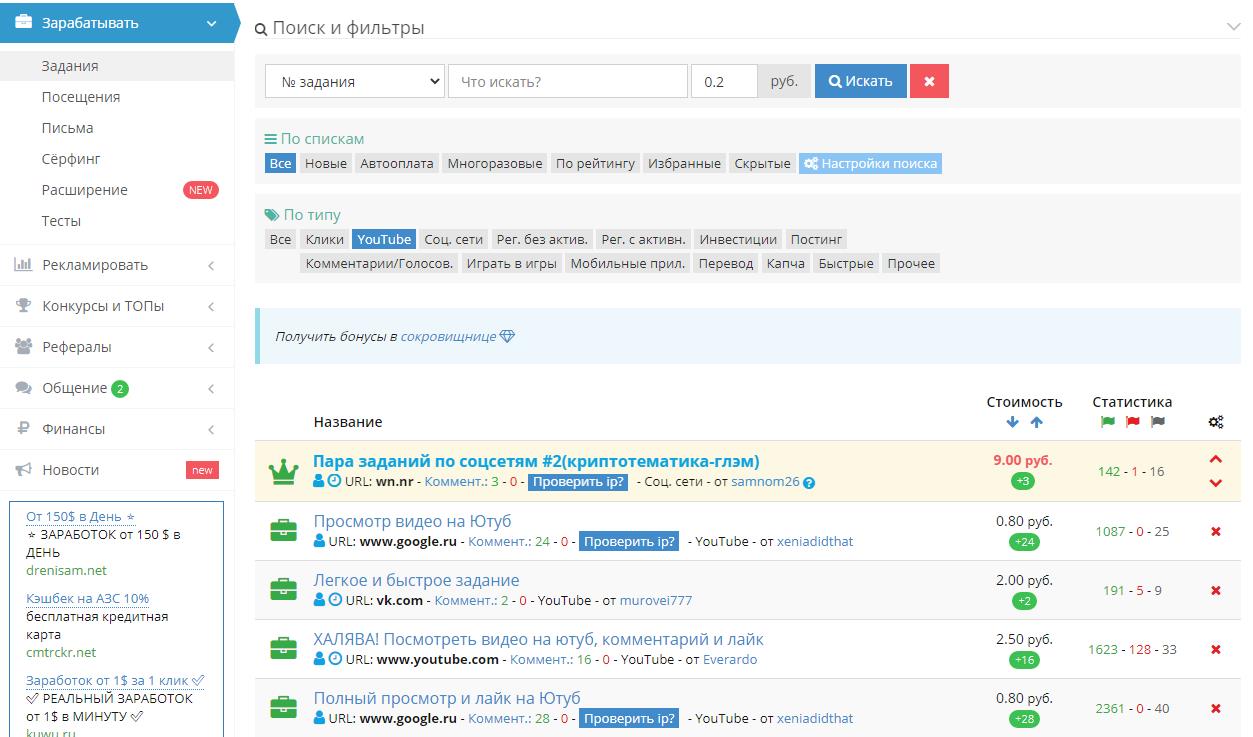Select the Скрытые list filter

762,163
